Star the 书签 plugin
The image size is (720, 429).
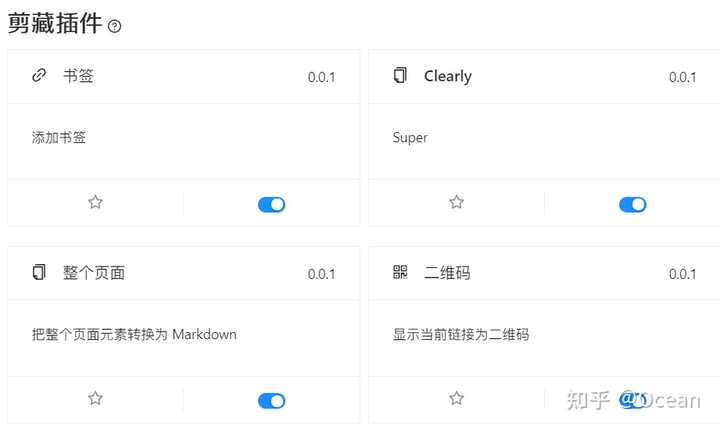[x=95, y=203]
